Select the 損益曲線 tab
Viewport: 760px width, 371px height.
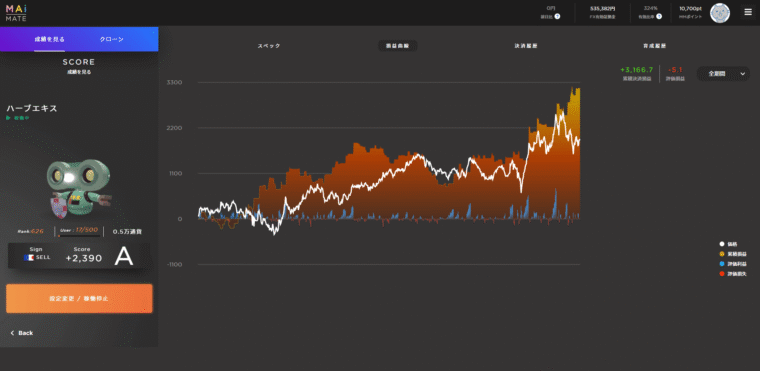click(x=397, y=46)
